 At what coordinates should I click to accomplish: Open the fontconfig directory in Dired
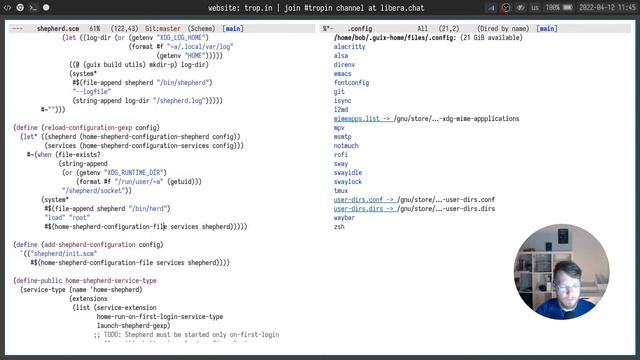point(351,82)
